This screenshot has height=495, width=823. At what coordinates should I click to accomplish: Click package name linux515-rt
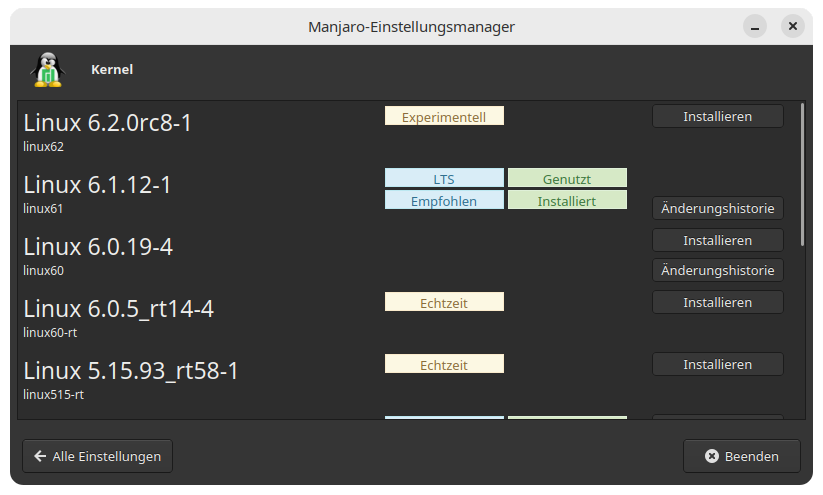click(x=54, y=394)
